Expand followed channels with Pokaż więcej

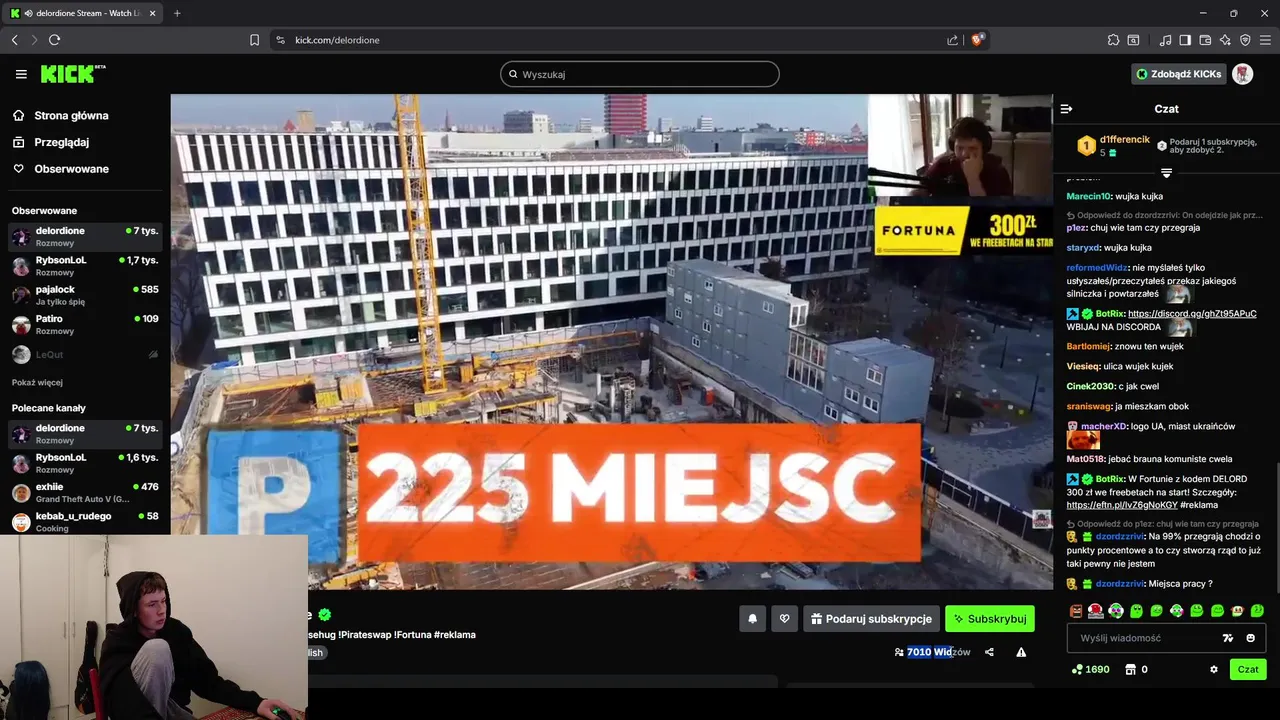[37, 382]
